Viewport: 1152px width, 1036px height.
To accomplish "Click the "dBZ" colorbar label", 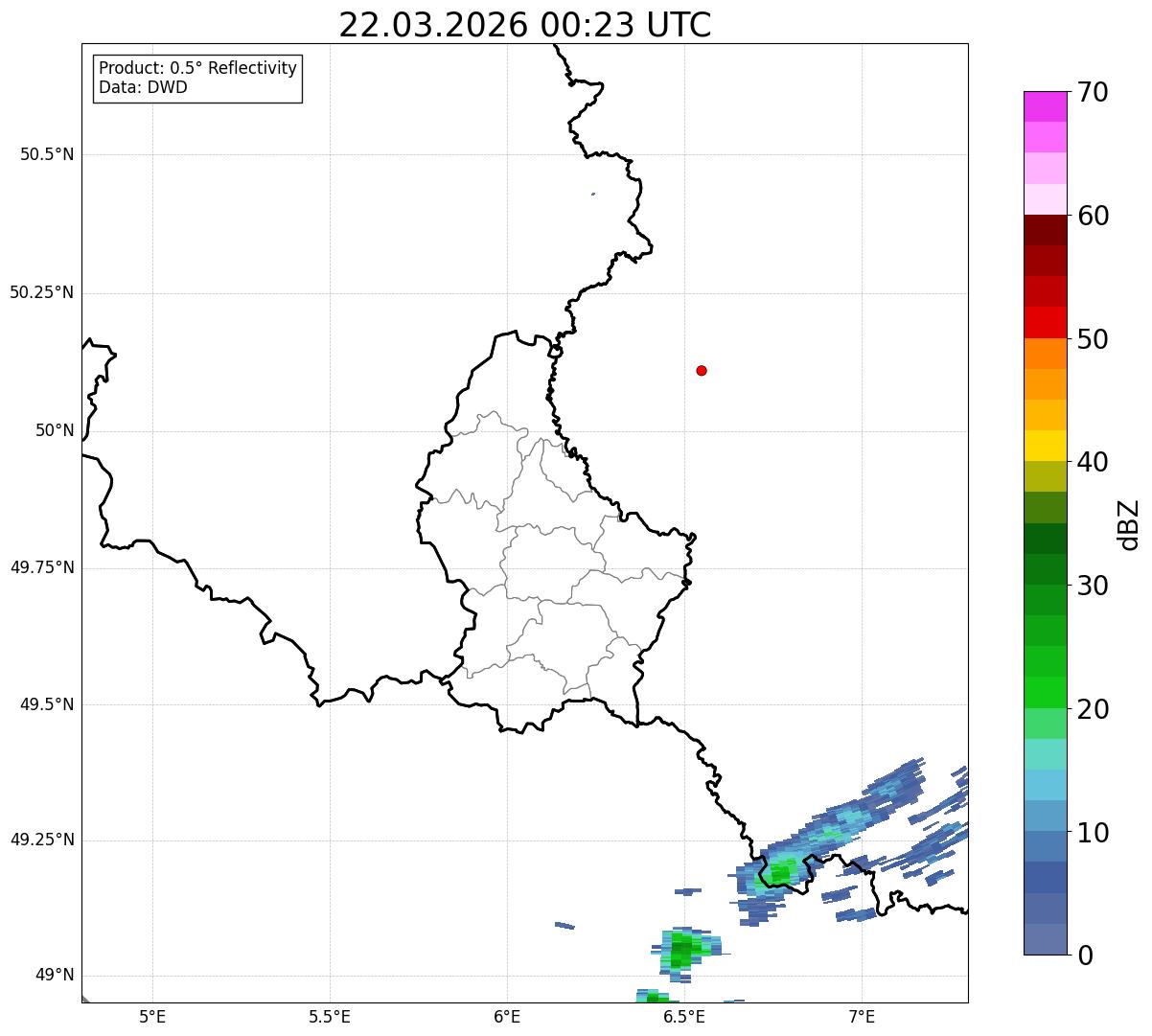I will coord(1129,524).
